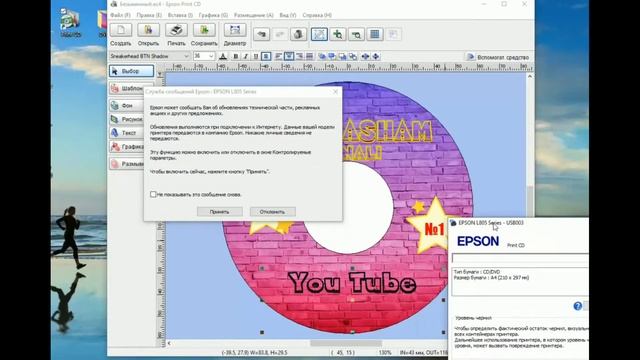The width and height of the screenshot is (640, 360).
Task: Click the grayed redo arrow icon
Action: coord(280,34)
